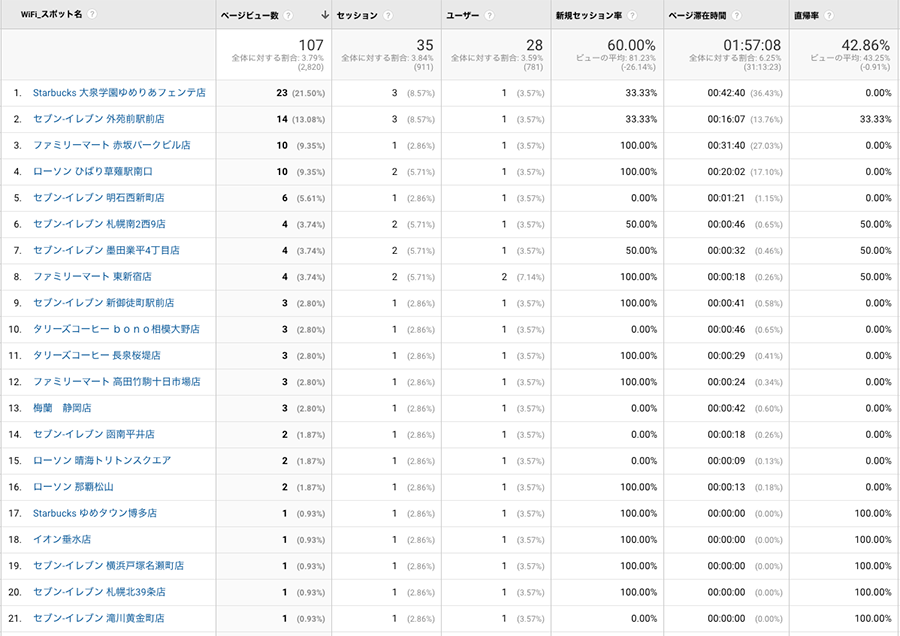Select page views 6 (5.61%) cell

click(303, 198)
